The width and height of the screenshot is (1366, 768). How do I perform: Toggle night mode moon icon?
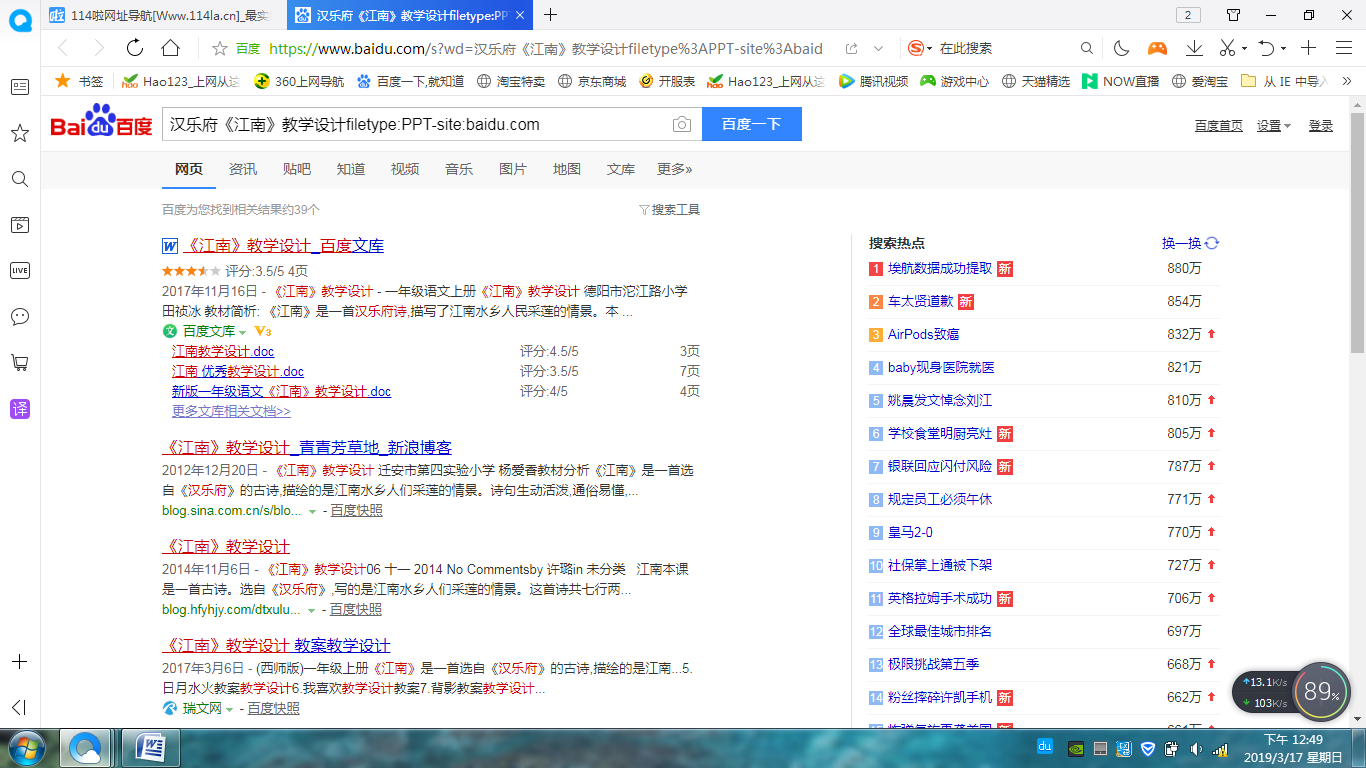coord(1121,48)
